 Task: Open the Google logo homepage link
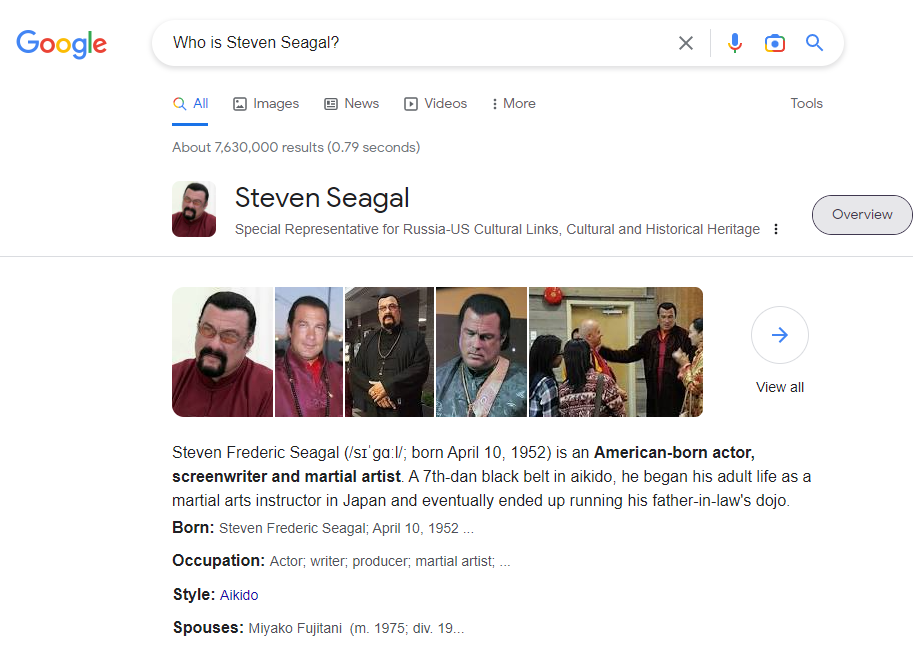62,44
